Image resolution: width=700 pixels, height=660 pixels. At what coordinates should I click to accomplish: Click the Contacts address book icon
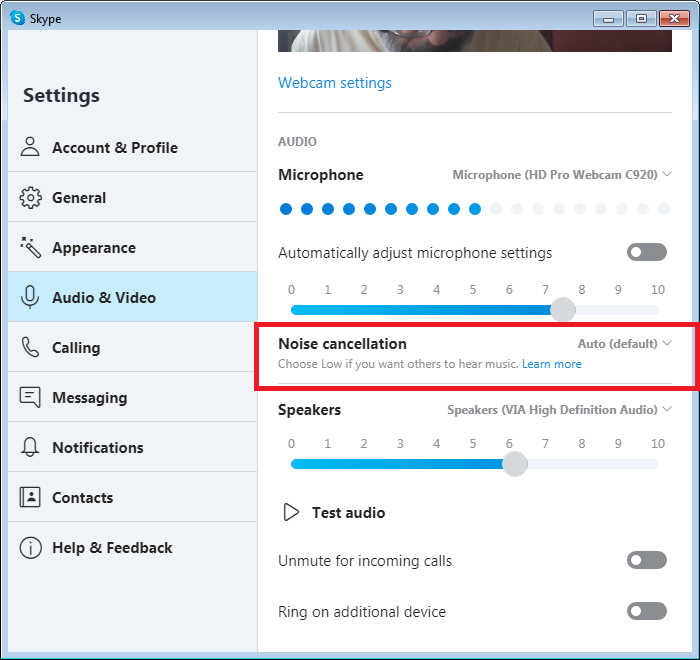[30, 497]
